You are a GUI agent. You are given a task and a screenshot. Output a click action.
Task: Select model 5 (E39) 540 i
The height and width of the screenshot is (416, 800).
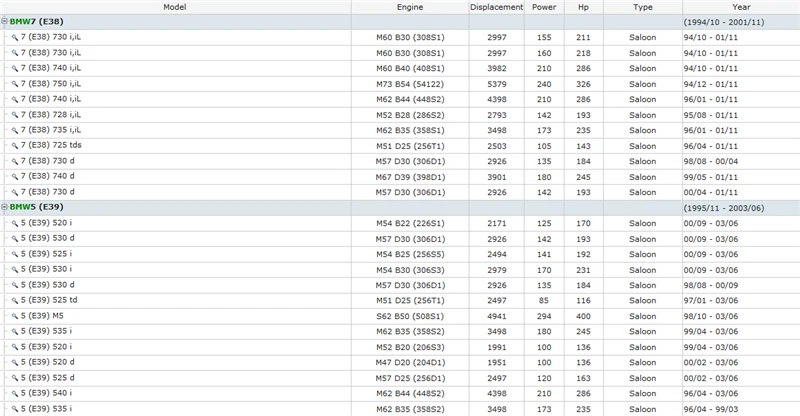tap(46, 393)
